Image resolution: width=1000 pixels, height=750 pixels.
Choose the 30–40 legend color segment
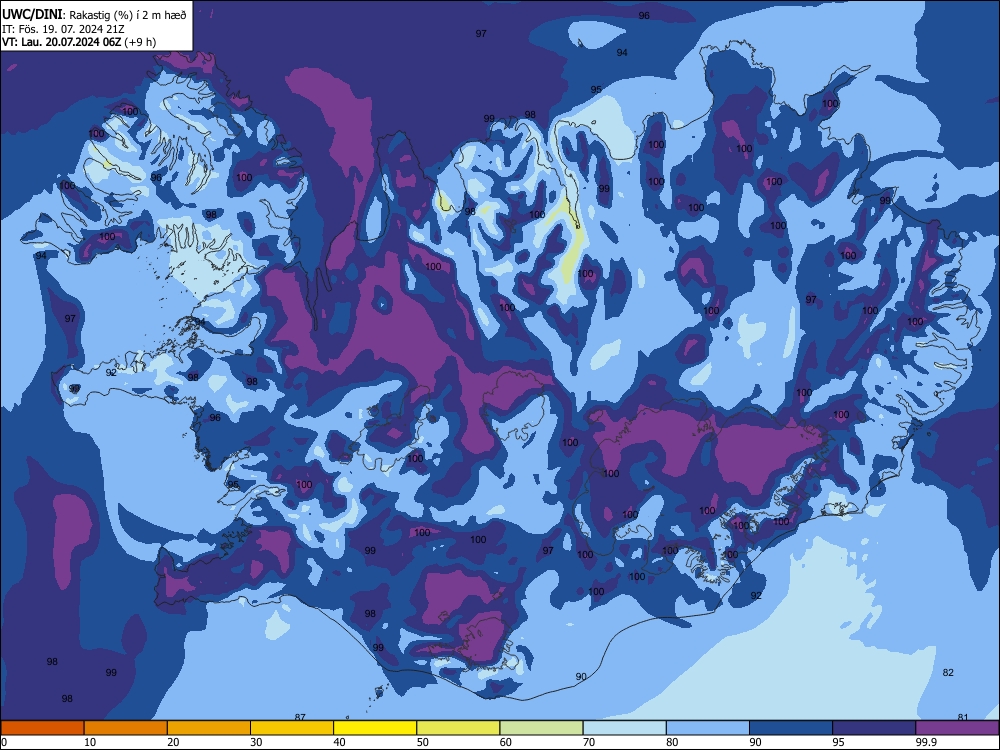coord(292,728)
